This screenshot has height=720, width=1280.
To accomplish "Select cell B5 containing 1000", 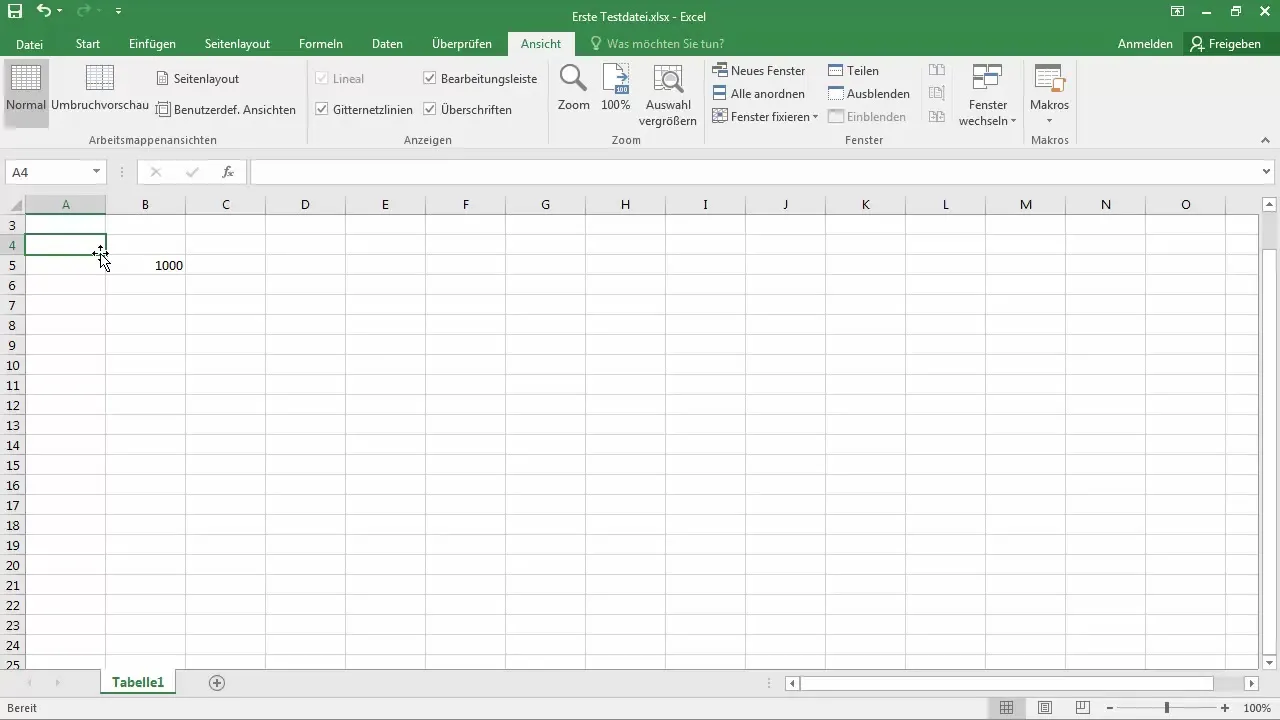I will [x=146, y=265].
